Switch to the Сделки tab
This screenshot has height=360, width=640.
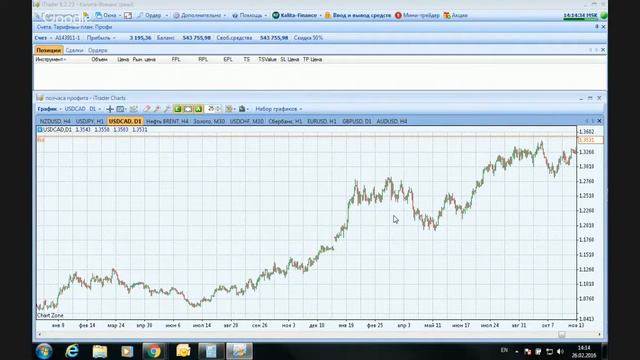[74, 50]
